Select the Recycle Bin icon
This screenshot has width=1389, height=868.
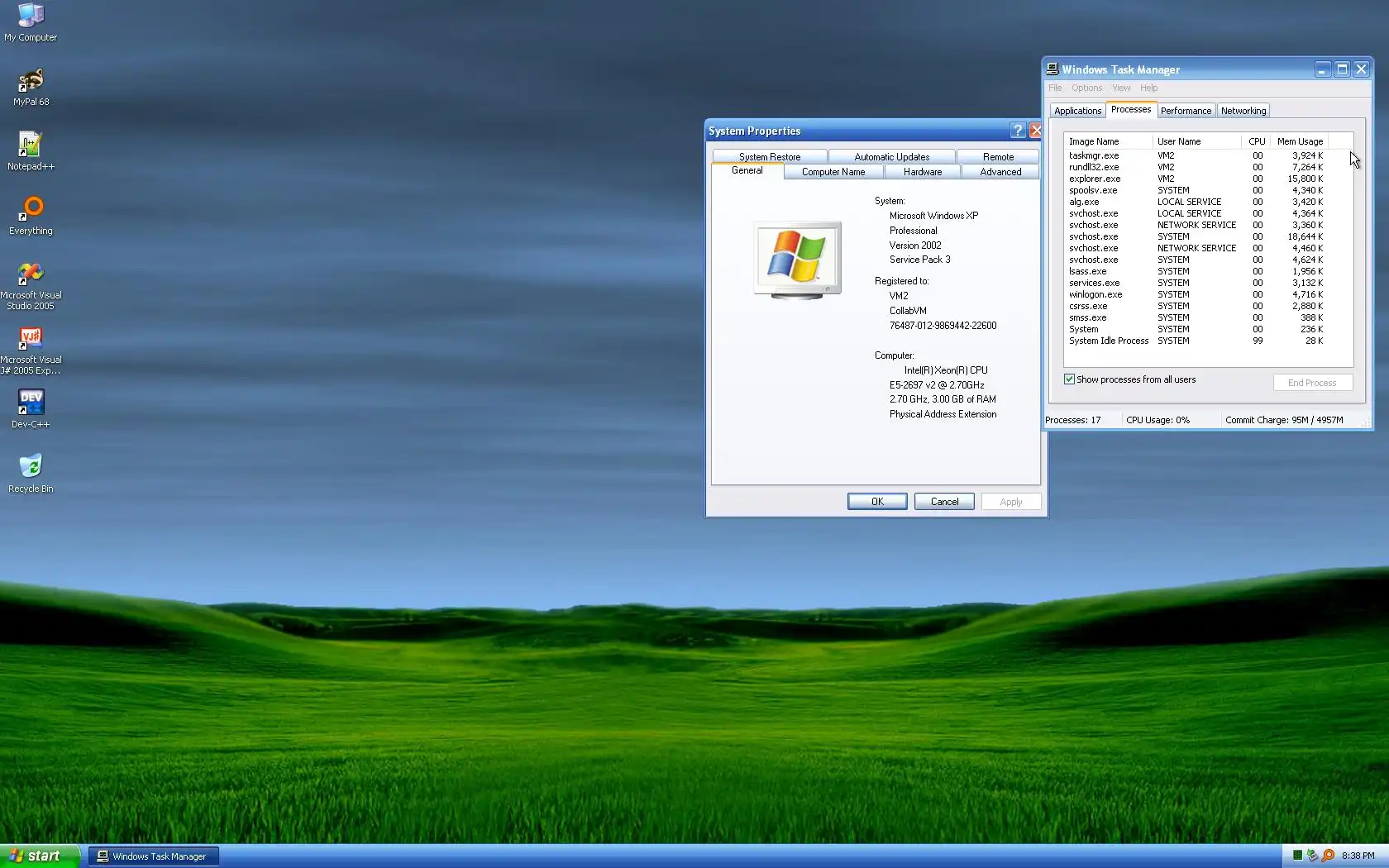click(31, 475)
